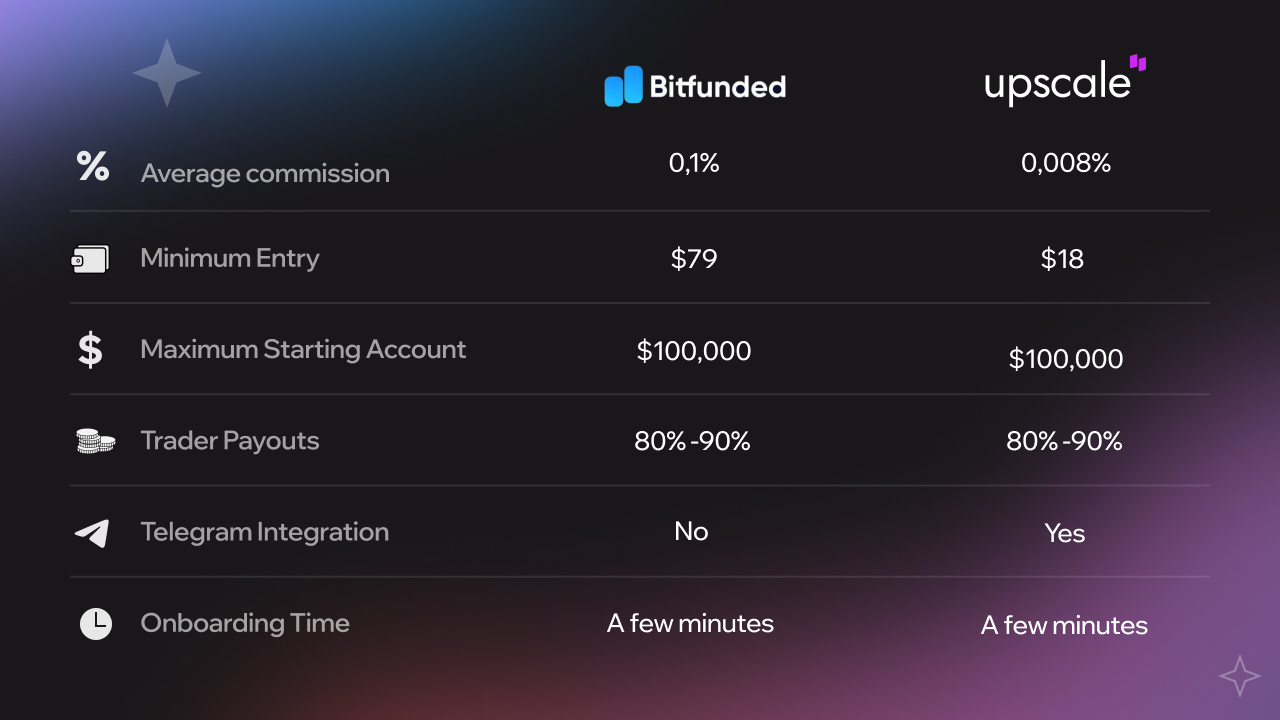Image resolution: width=1280 pixels, height=720 pixels.
Task: Click the $79 minimum entry value
Action: [694, 260]
